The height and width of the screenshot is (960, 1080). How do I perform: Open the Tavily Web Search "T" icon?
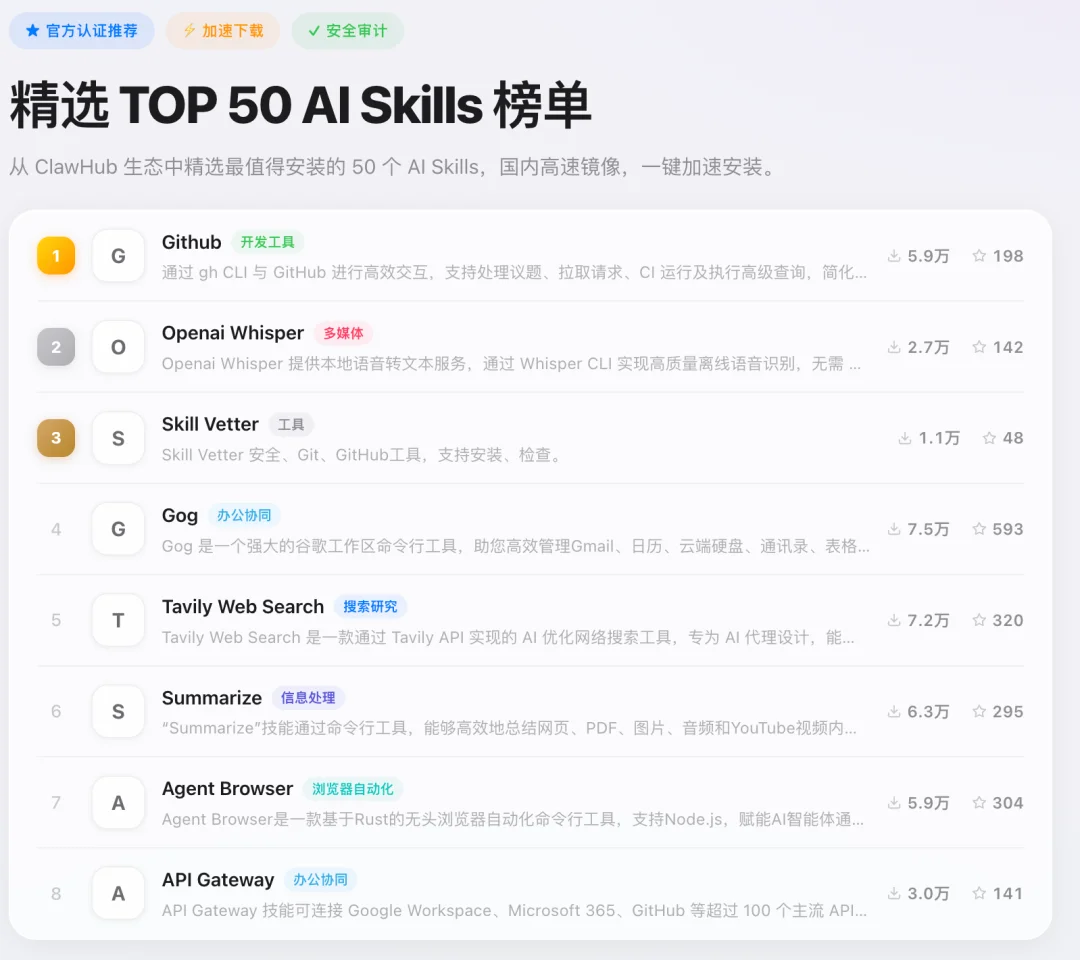[x=117, y=620]
